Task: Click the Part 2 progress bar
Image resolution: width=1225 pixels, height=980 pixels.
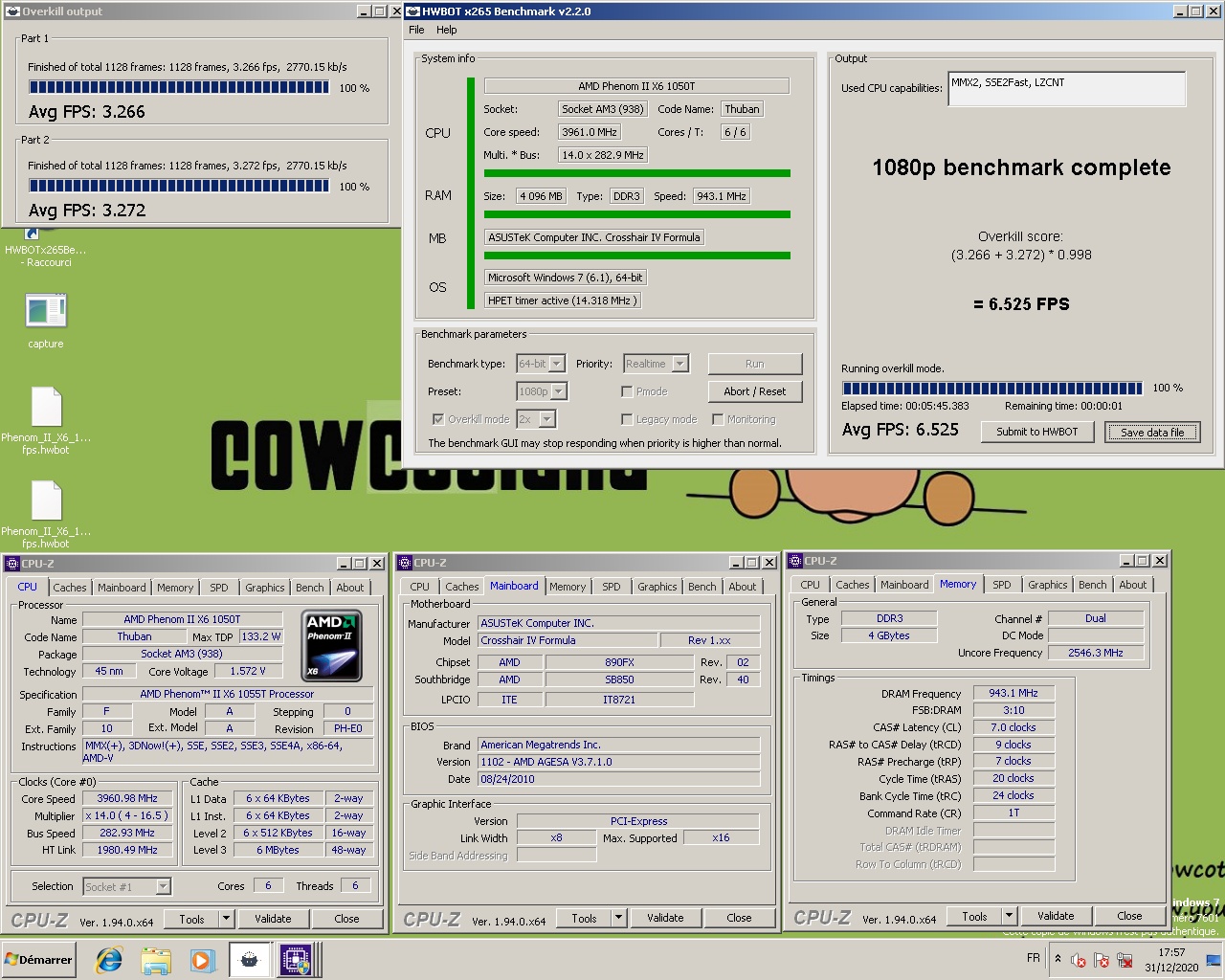Action: [x=179, y=187]
